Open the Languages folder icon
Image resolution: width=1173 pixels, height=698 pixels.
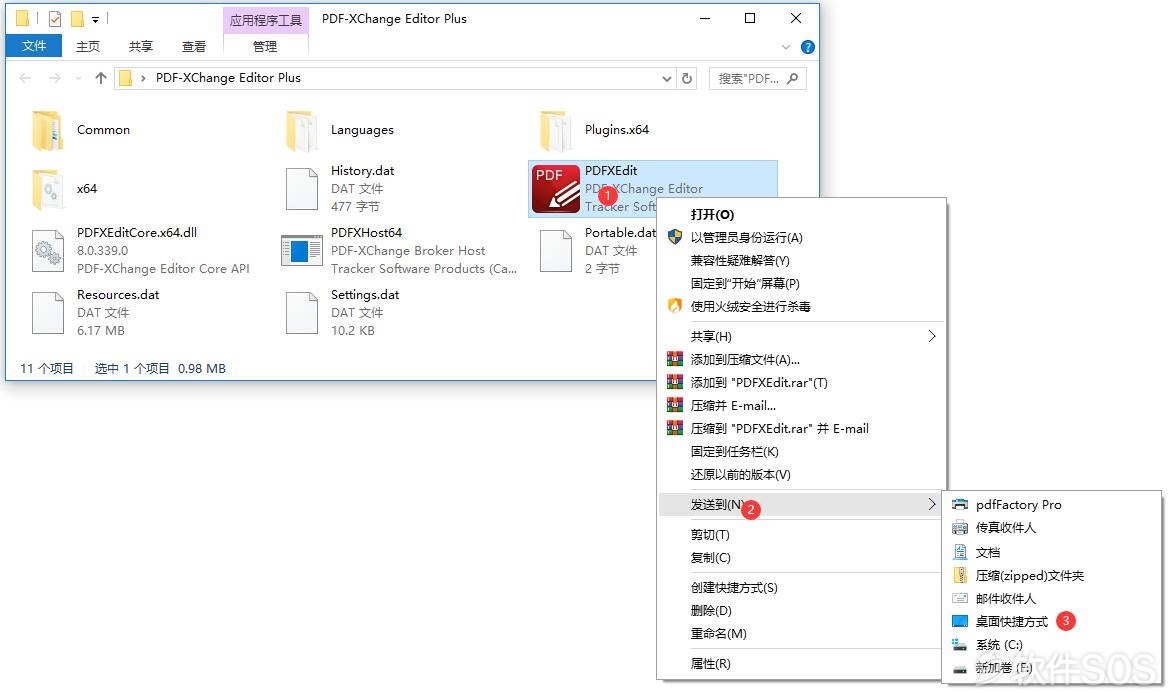click(302, 130)
